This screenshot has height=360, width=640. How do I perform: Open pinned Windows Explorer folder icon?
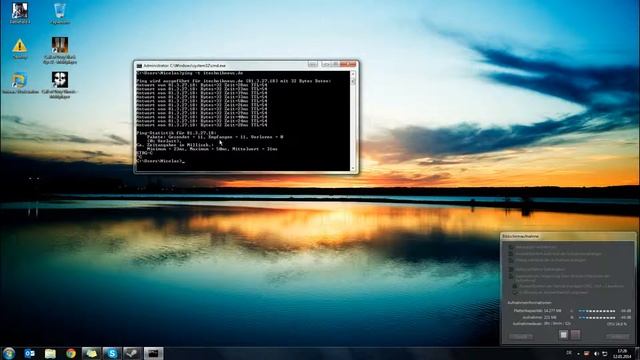pos(50,353)
